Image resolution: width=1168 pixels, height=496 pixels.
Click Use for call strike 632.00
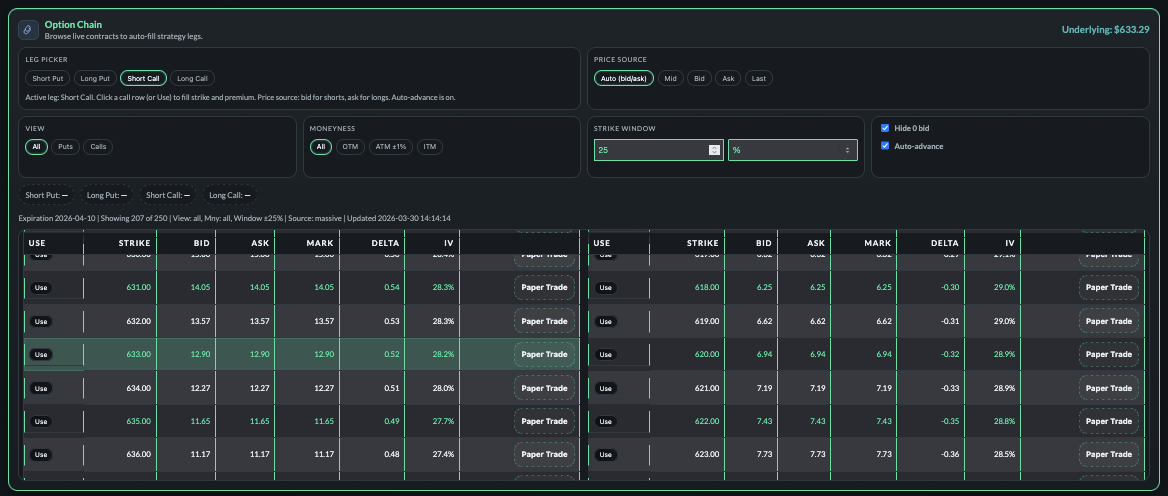[x=41, y=321]
